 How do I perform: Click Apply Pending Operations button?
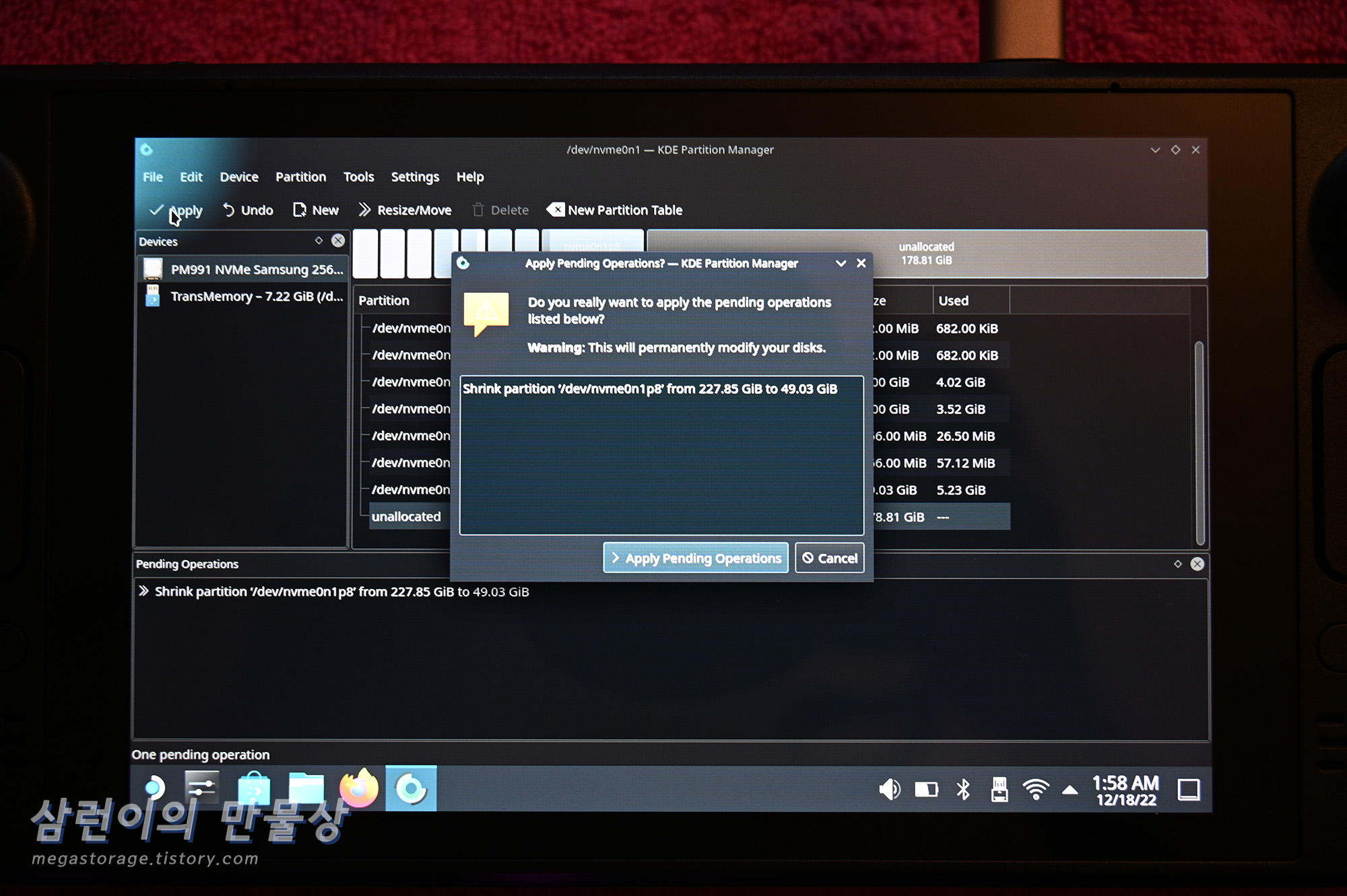[696, 558]
